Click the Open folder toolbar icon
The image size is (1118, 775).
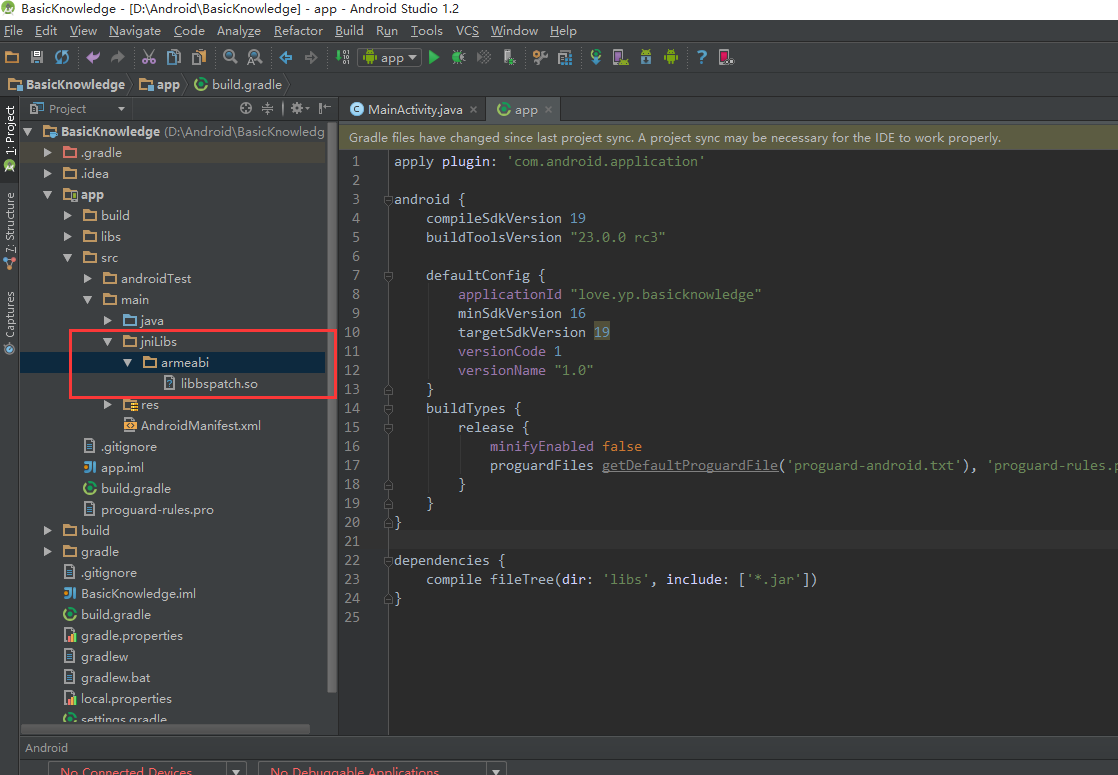coord(12,58)
